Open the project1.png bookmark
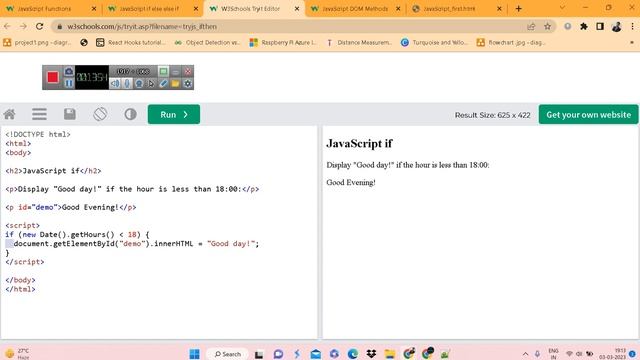 point(37,42)
